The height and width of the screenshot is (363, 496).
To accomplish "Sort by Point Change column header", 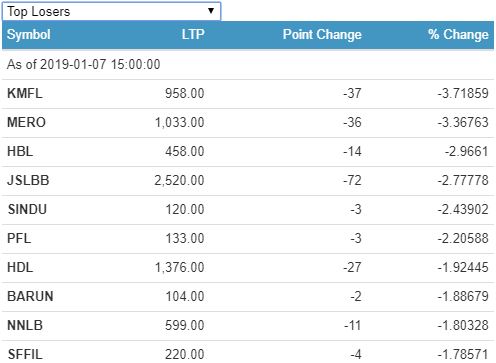I will (x=322, y=34).
